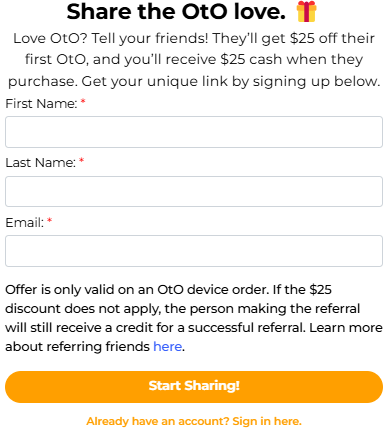Open the blue 'here' referral link

point(167,347)
